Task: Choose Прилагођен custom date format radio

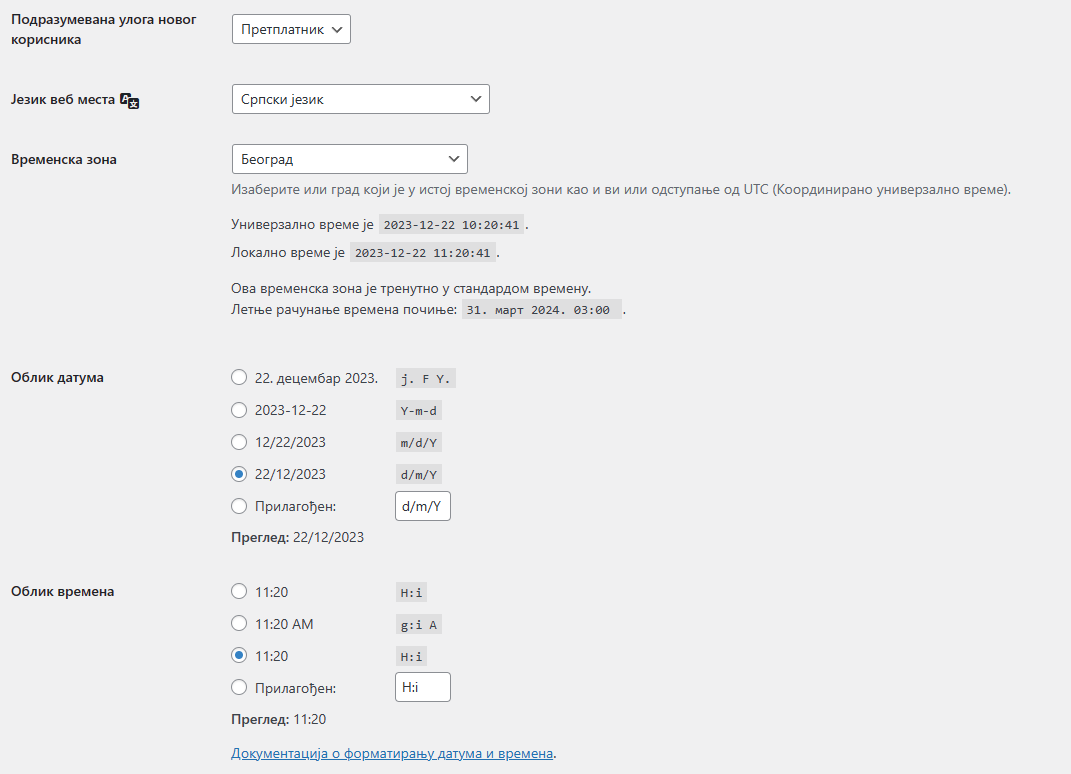Action: (238, 506)
